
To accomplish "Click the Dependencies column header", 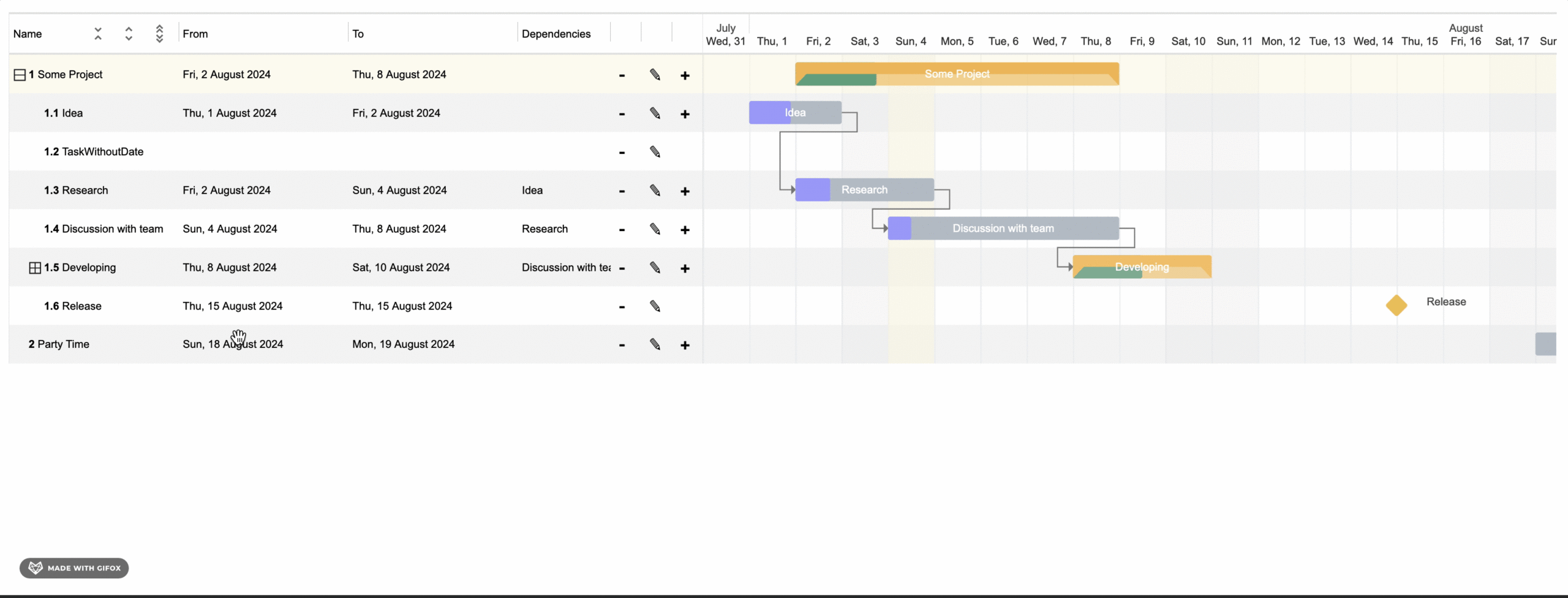I will (556, 34).
